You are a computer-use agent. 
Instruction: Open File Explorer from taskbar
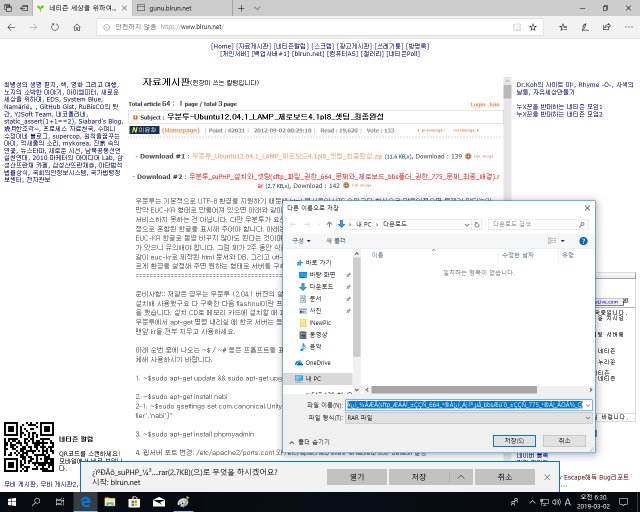click(x=110, y=502)
